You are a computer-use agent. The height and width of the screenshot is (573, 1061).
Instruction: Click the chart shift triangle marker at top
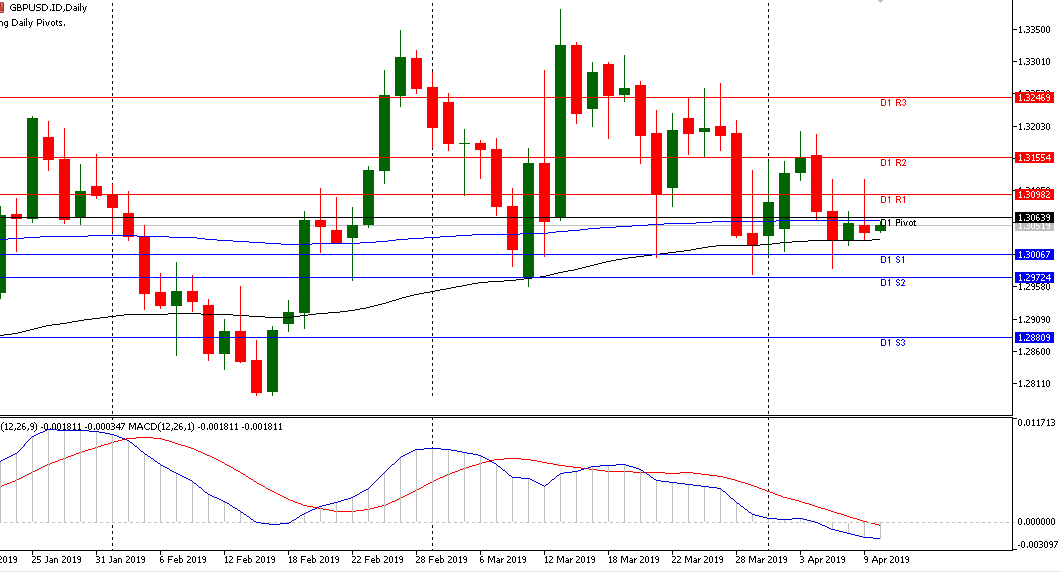tap(880, 3)
